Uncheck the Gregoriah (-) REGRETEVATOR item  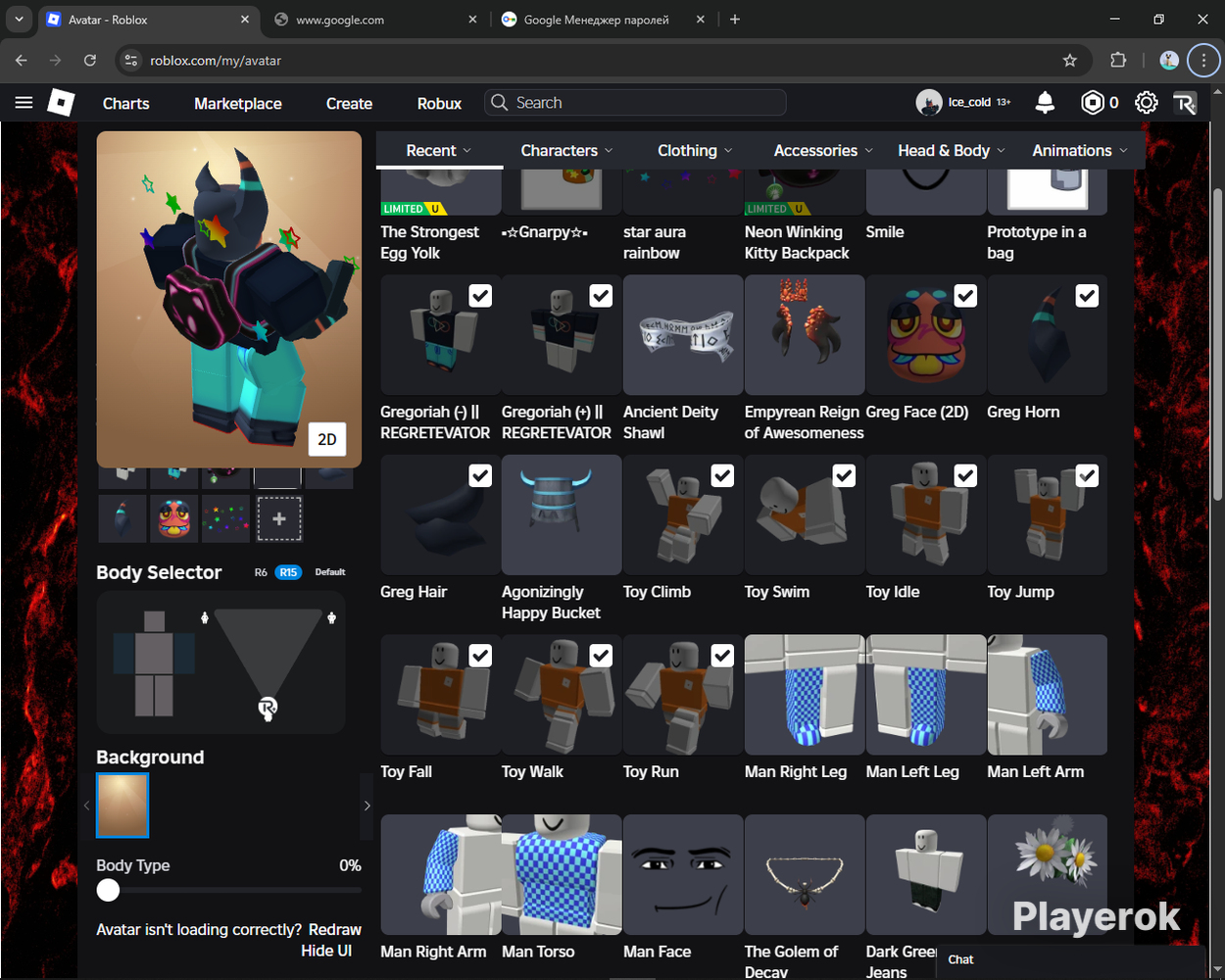pos(480,296)
